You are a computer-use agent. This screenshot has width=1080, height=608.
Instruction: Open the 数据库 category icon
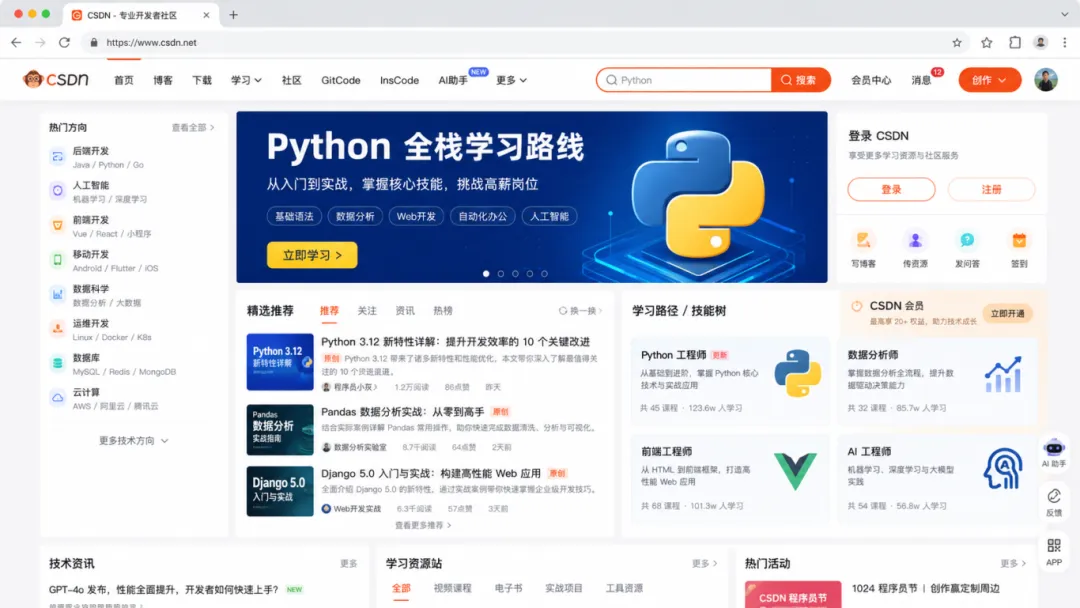click(x=58, y=363)
